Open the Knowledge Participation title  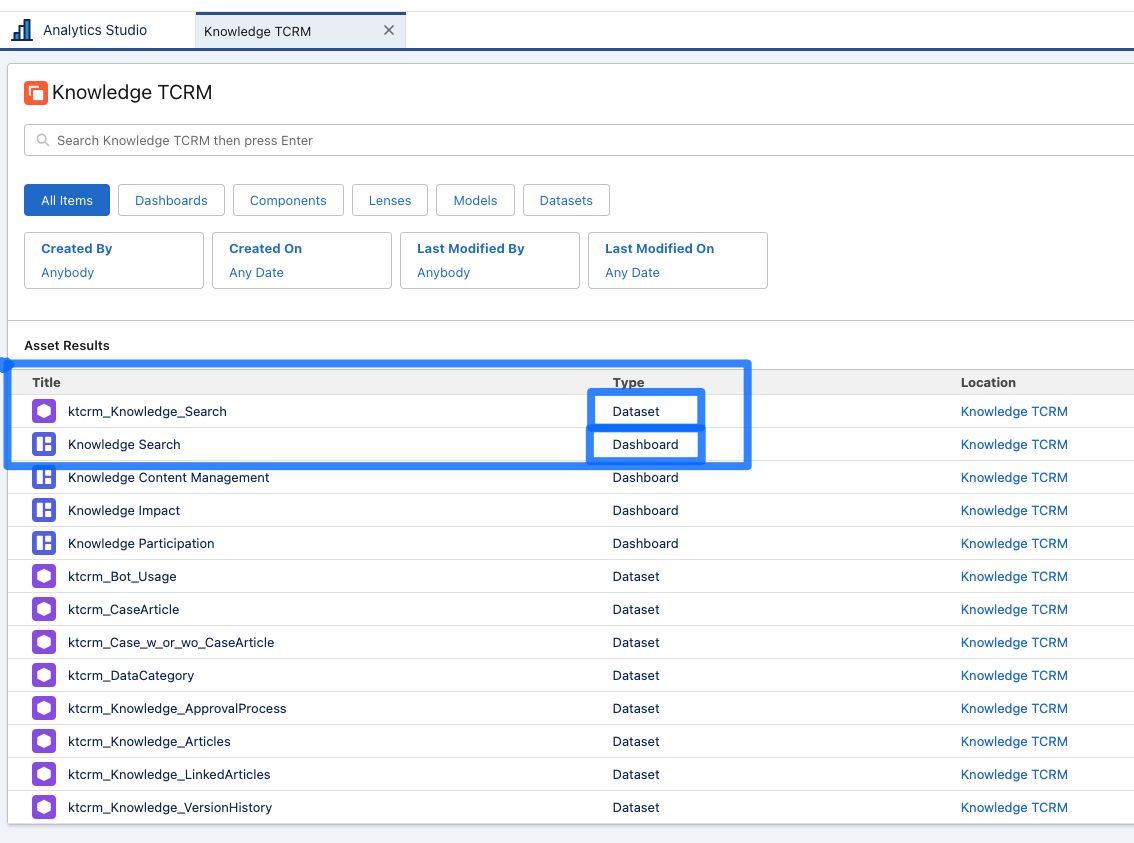141,544
